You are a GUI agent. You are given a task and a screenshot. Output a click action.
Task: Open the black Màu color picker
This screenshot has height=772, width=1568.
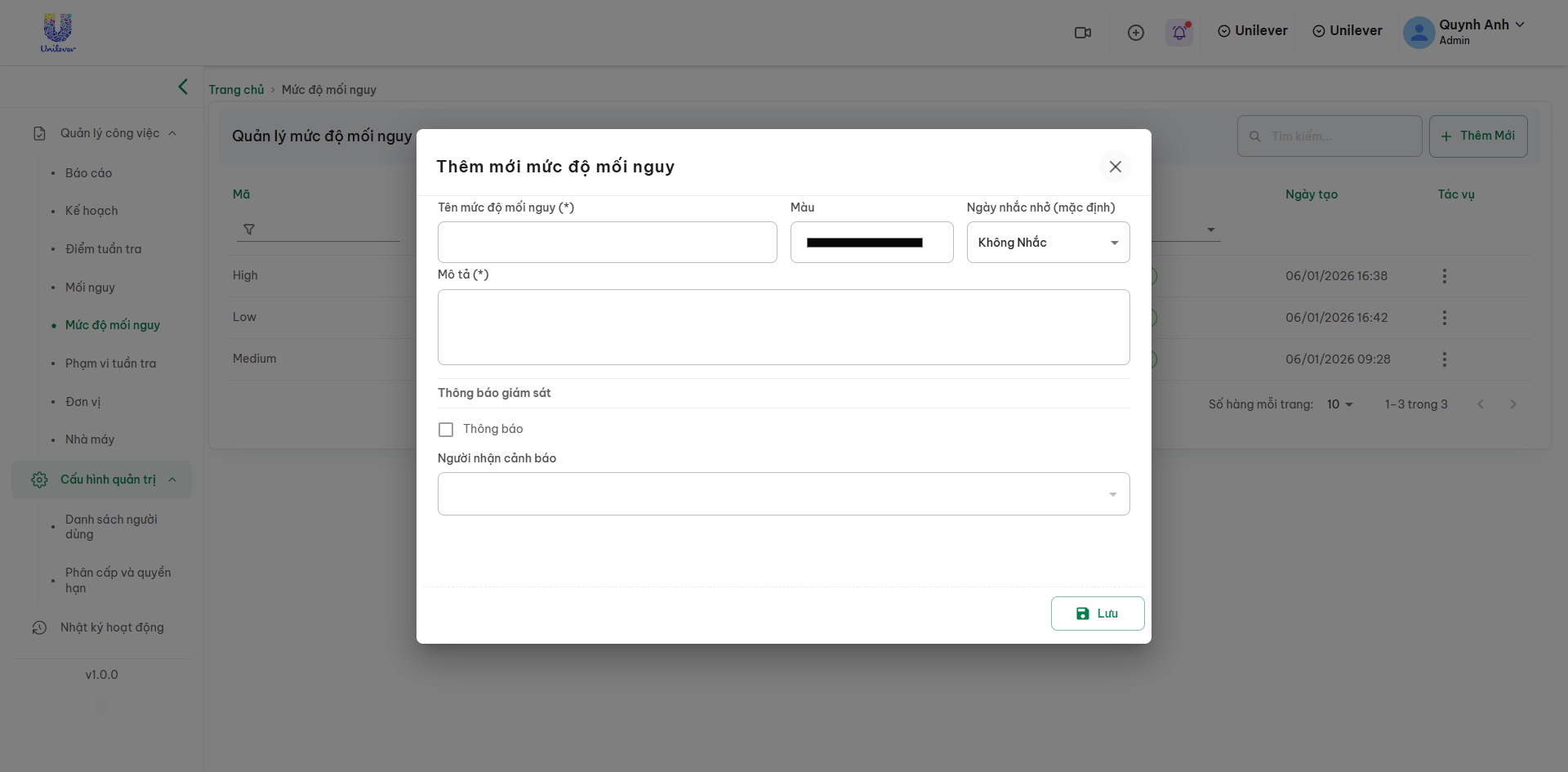(x=871, y=243)
